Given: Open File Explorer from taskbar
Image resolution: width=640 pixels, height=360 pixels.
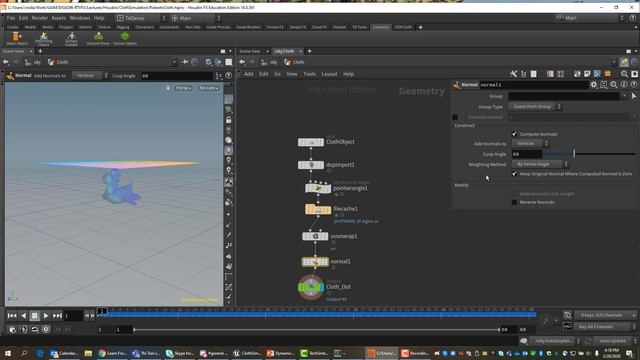Looking at the screenshot, I should coord(88,353).
